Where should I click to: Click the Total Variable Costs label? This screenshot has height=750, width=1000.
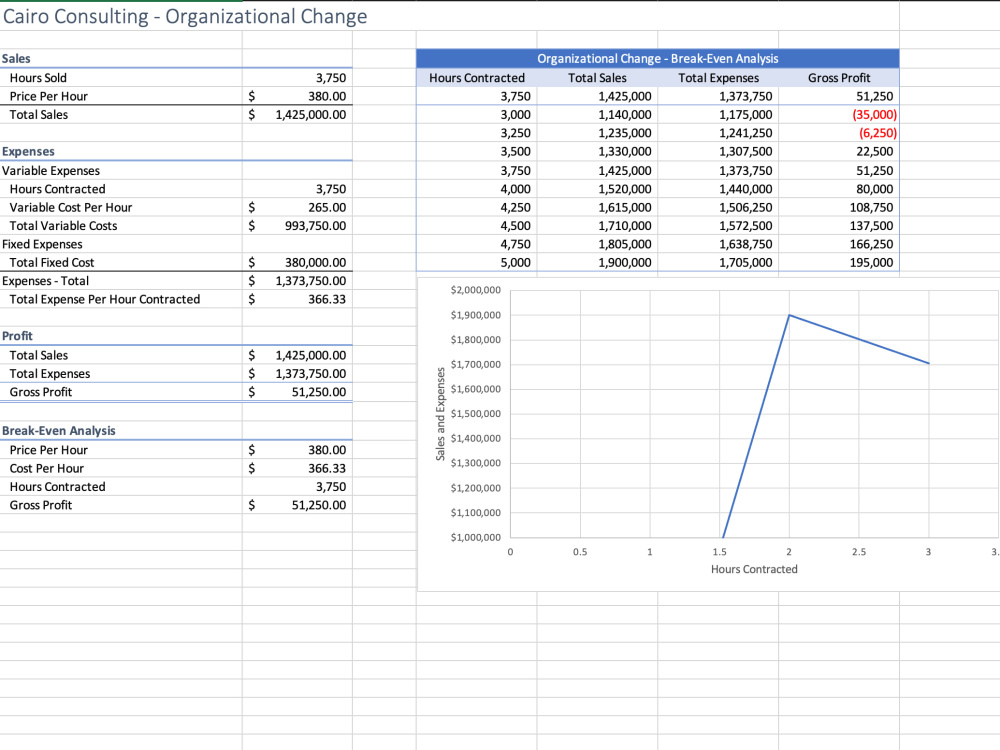point(63,226)
